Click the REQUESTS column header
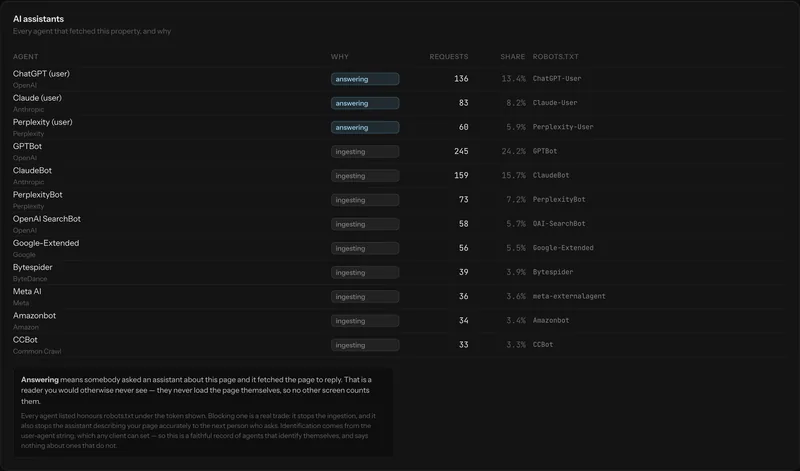 click(448, 57)
